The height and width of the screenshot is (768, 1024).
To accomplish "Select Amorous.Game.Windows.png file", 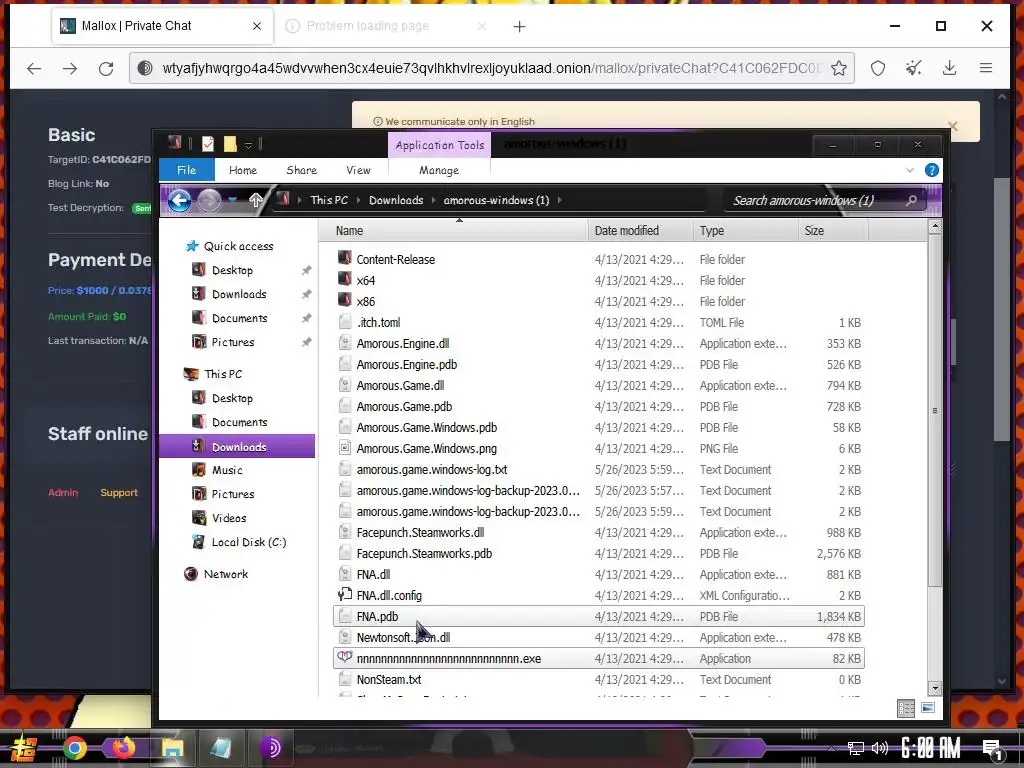I will (x=598, y=449).
